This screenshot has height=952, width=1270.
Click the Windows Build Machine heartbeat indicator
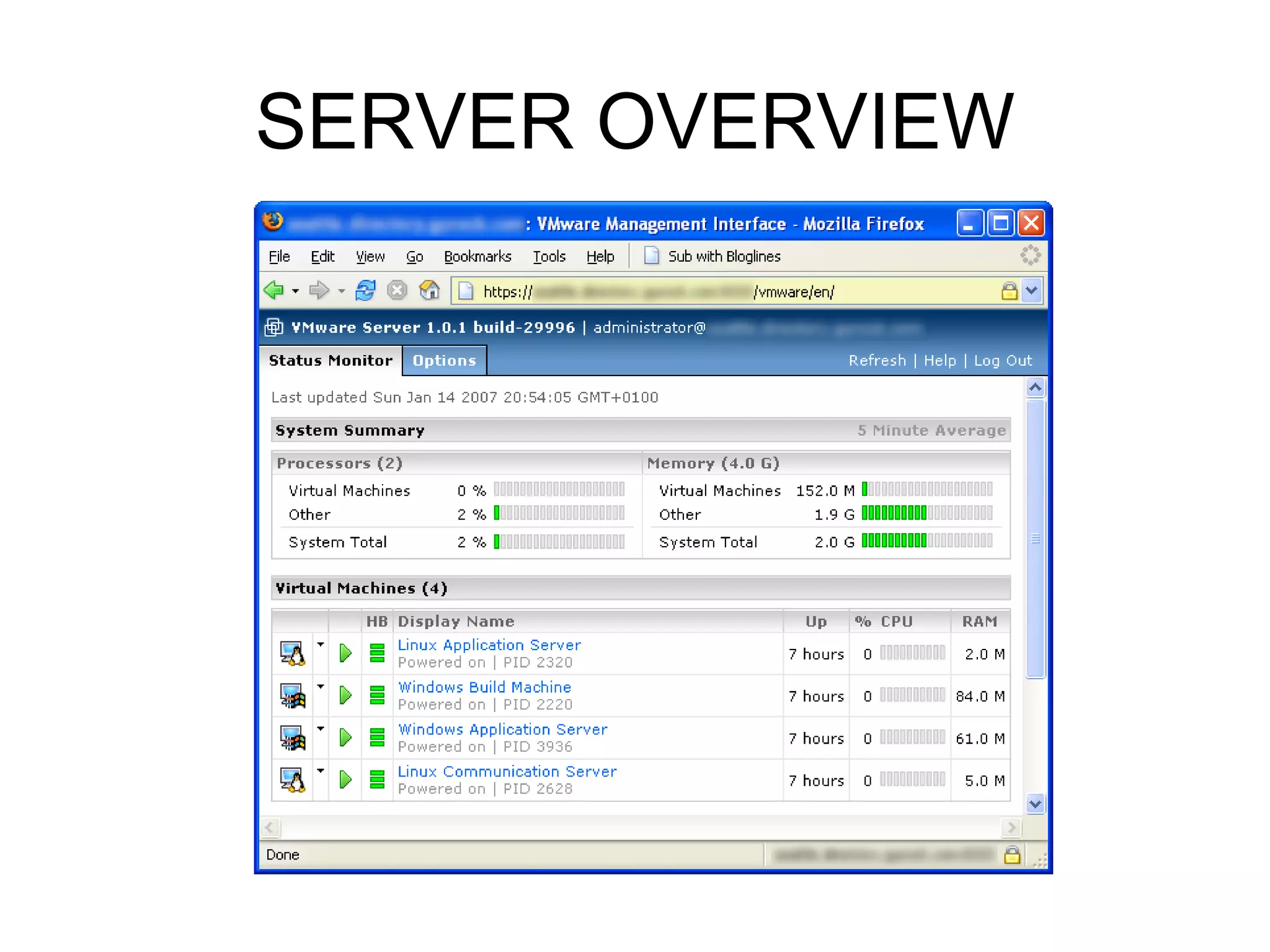pyautogui.click(x=377, y=695)
